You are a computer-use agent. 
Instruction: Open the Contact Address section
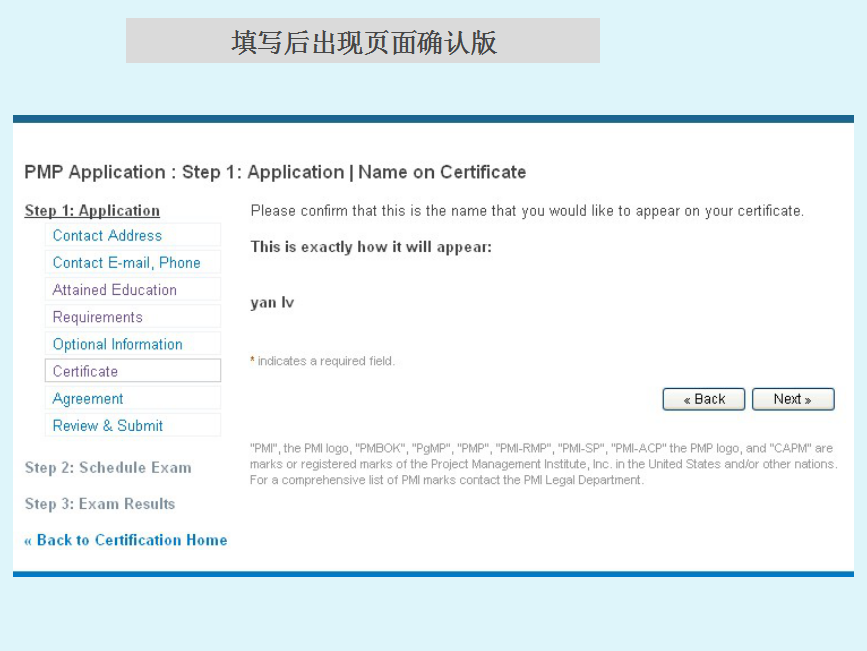click(107, 236)
